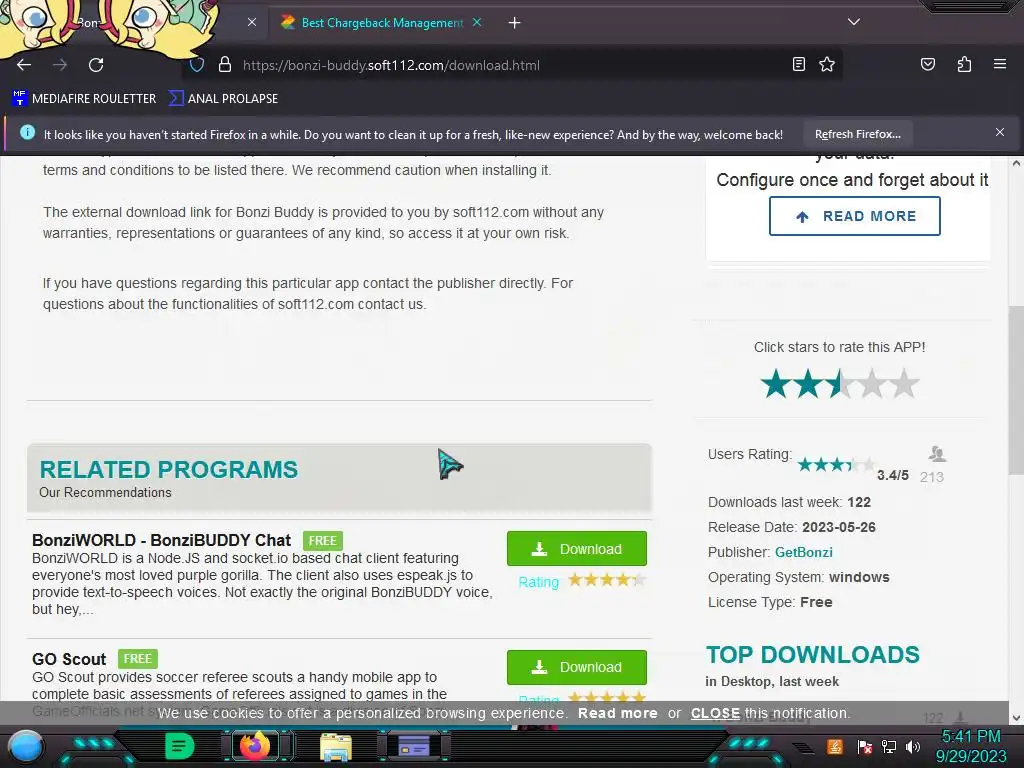Expand the list all tabs arrow

854,22
